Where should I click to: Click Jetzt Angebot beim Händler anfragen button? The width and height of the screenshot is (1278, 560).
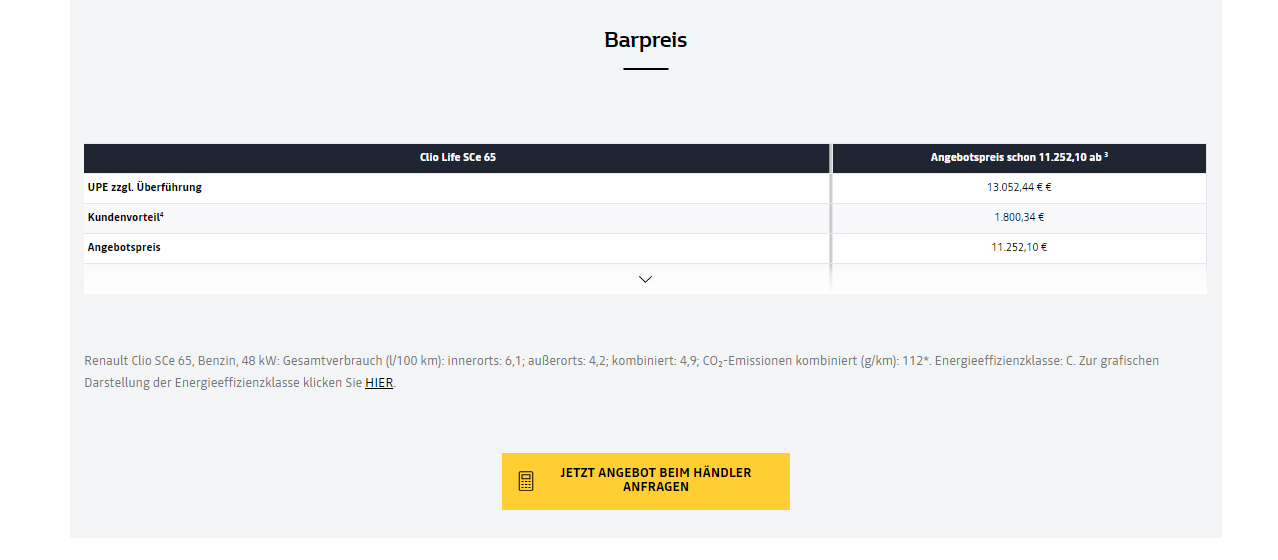646,481
